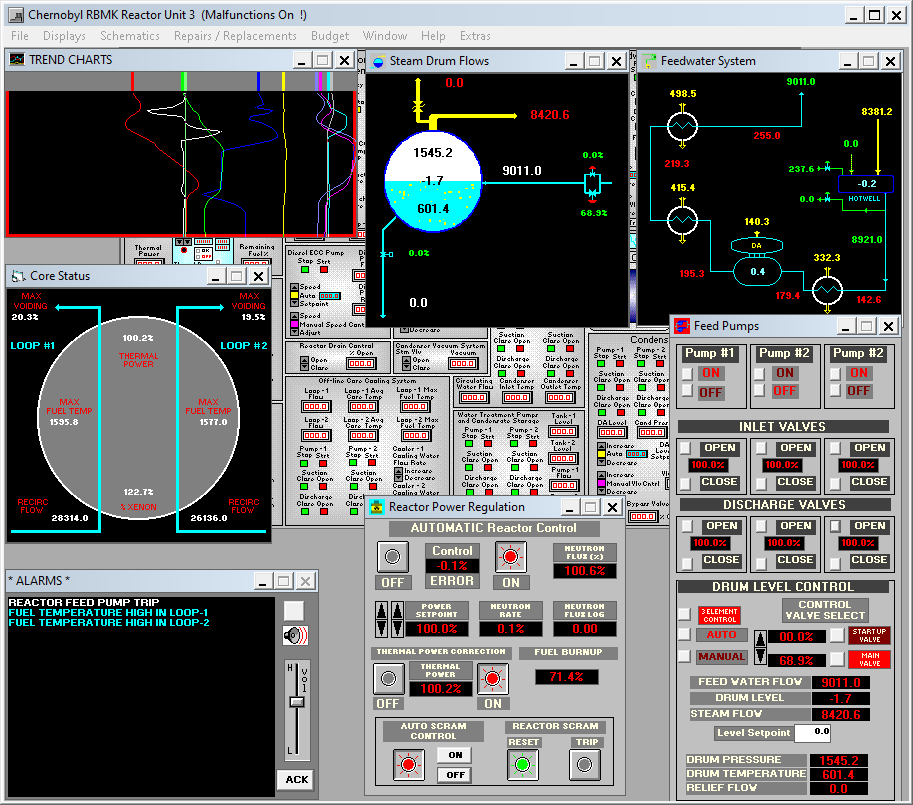This screenshot has height=805, width=913.
Task: Open the Help menu
Action: [x=433, y=36]
